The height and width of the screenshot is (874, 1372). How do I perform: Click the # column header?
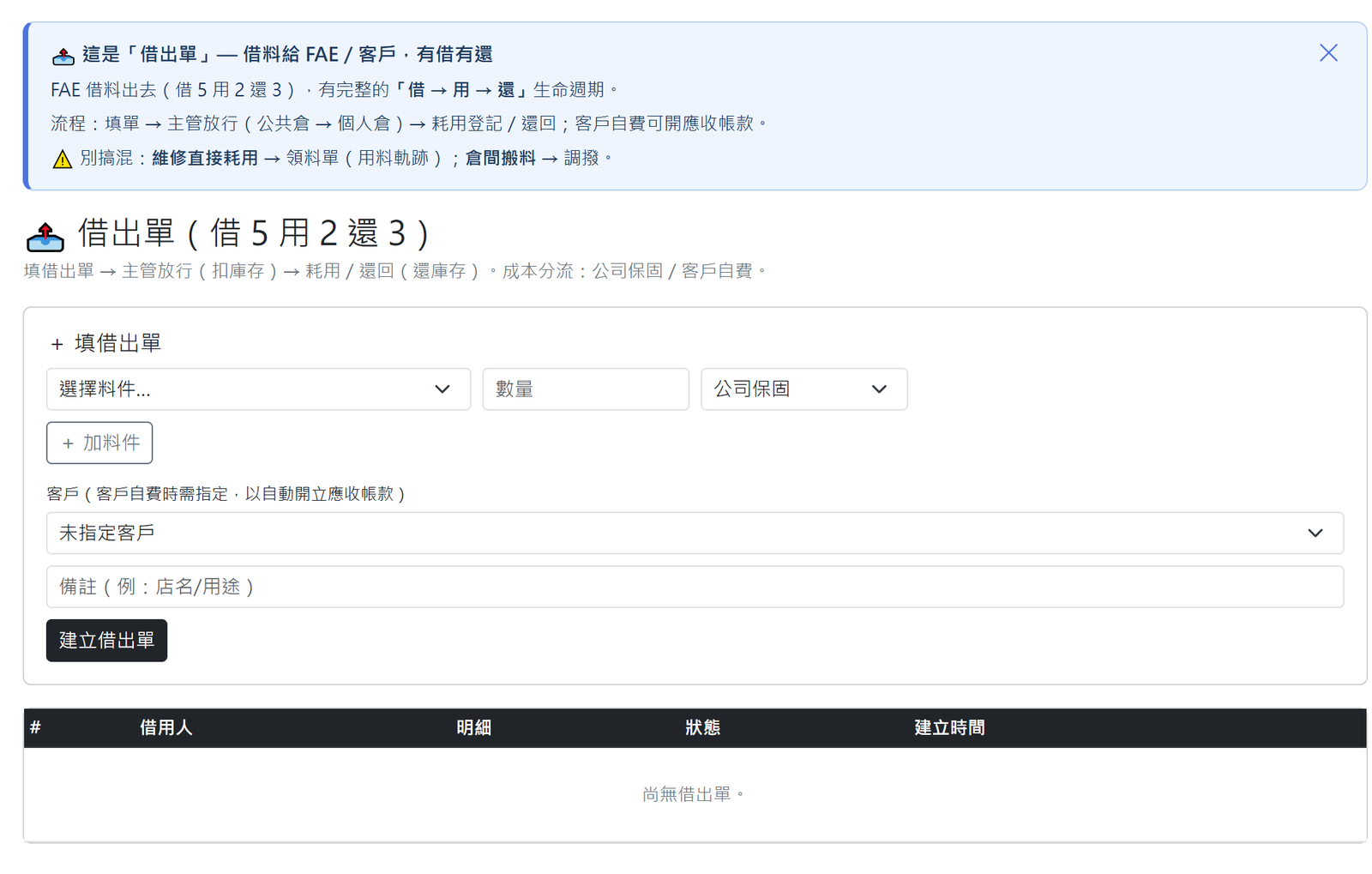[35, 728]
